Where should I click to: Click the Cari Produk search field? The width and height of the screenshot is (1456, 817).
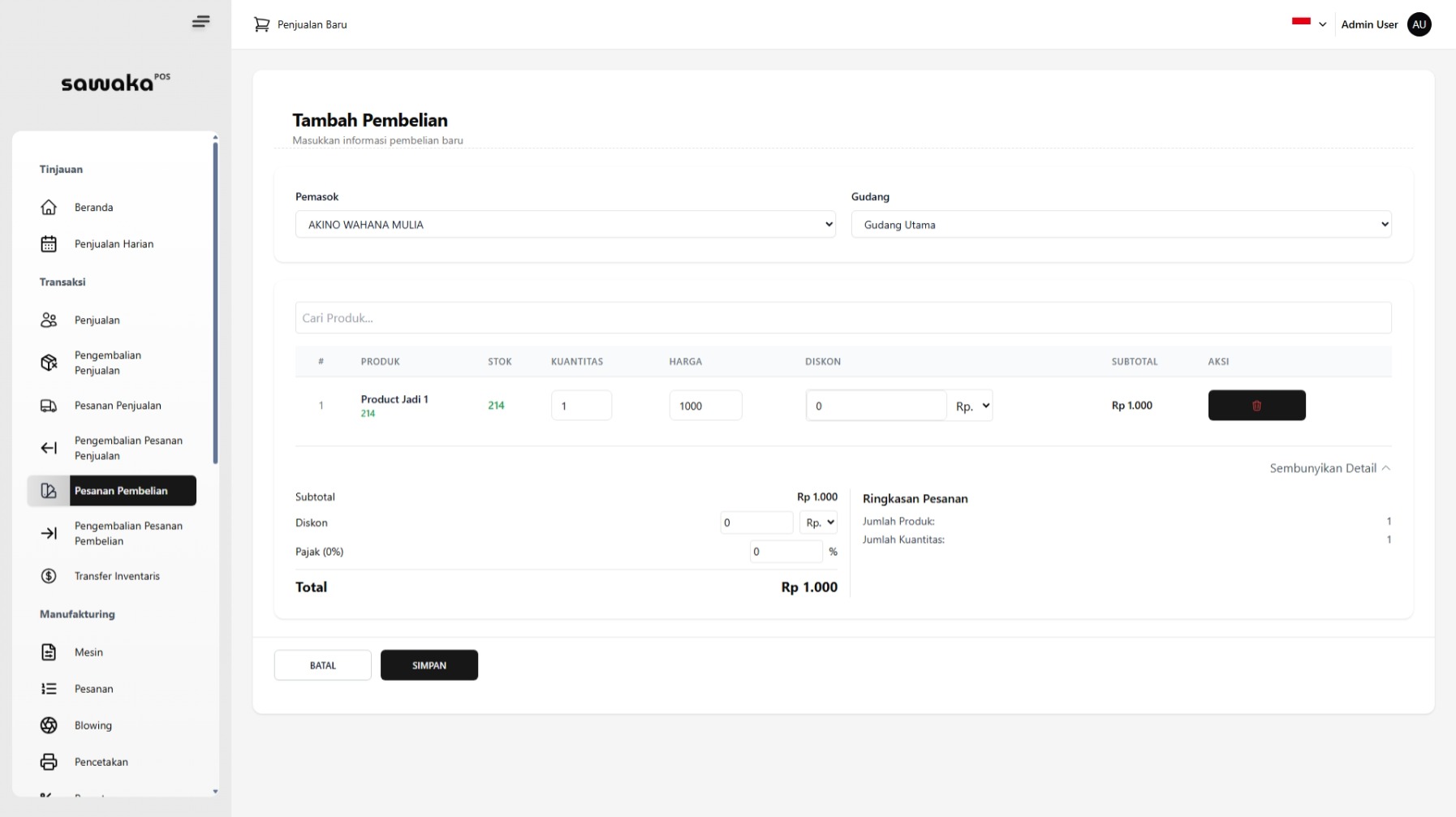point(842,318)
